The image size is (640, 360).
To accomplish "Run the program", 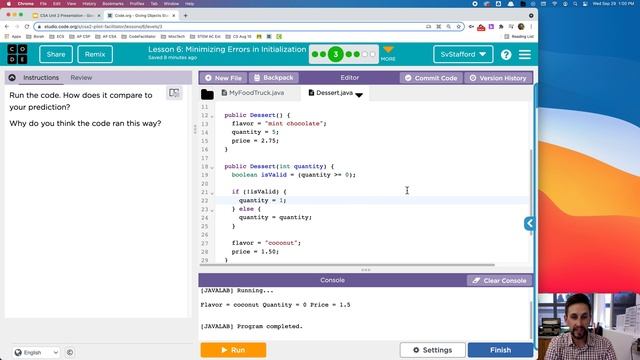I will [x=233, y=350].
